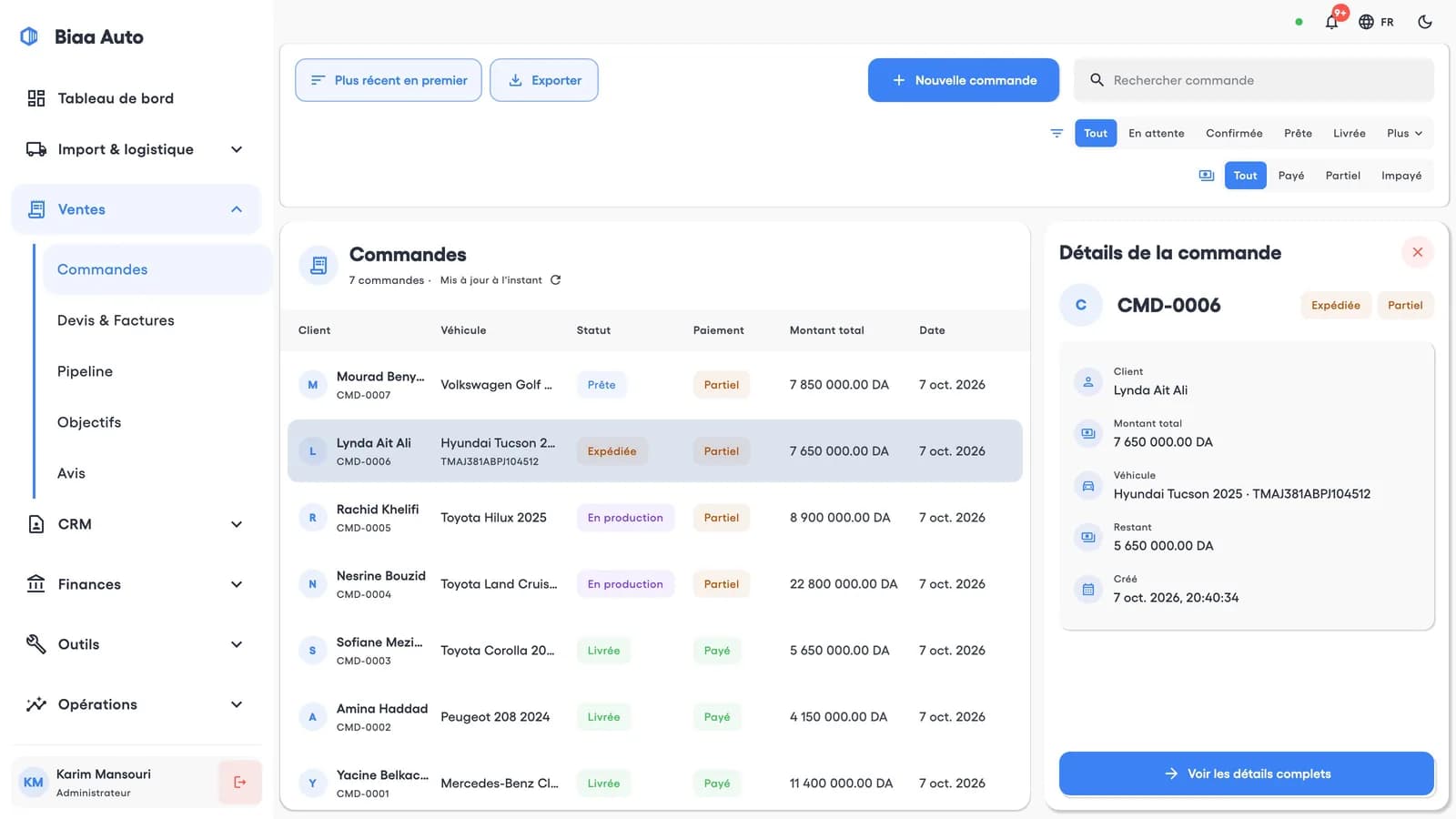Image resolution: width=1456 pixels, height=819 pixels.
Task: Filter payments by Impayé
Action: tap(1400, 176)
